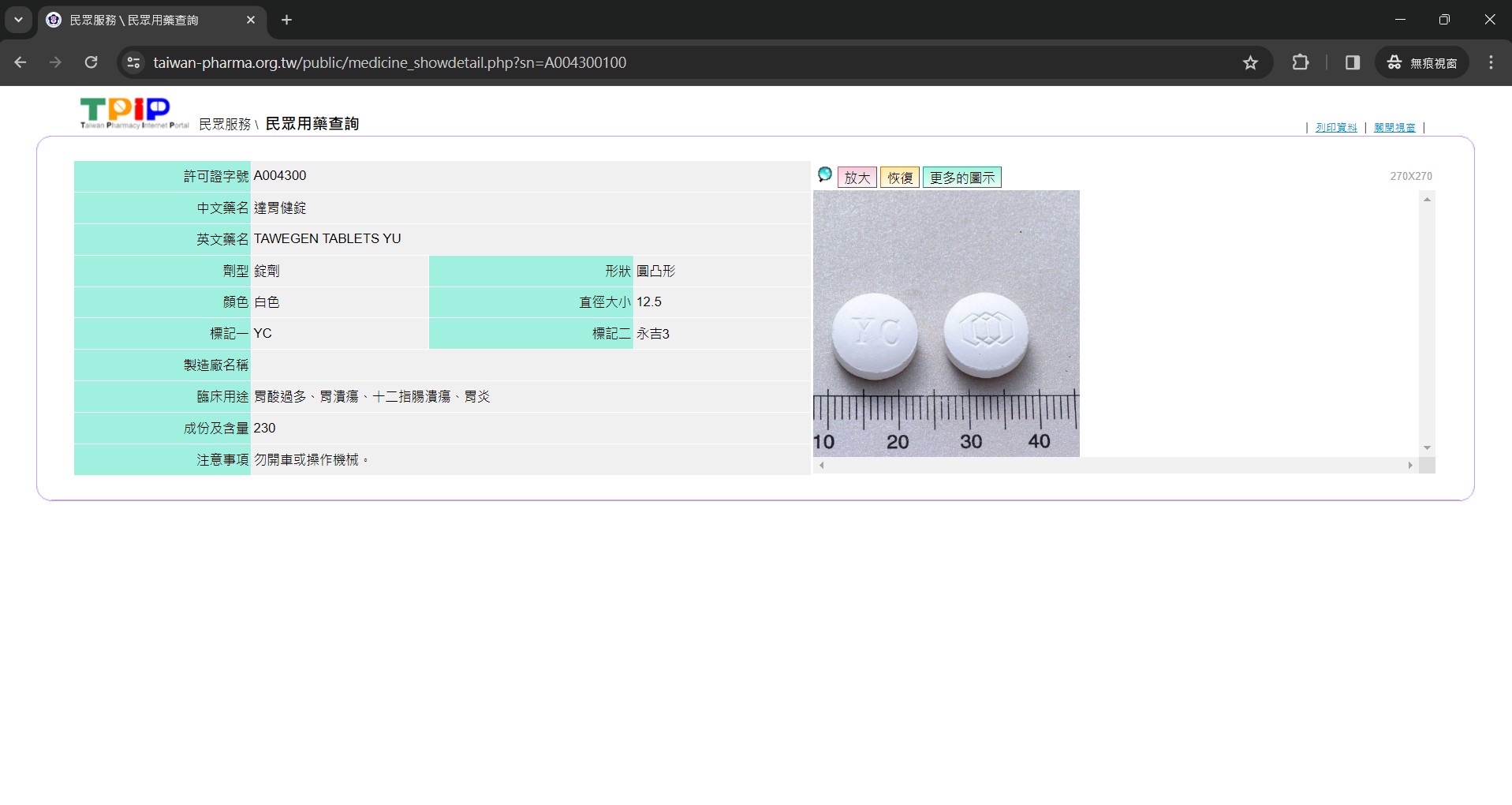Viewport: 1512px width, 805px height.
Task: Click the 民眾用藥查詢 page heading
Action: point(312,124)
